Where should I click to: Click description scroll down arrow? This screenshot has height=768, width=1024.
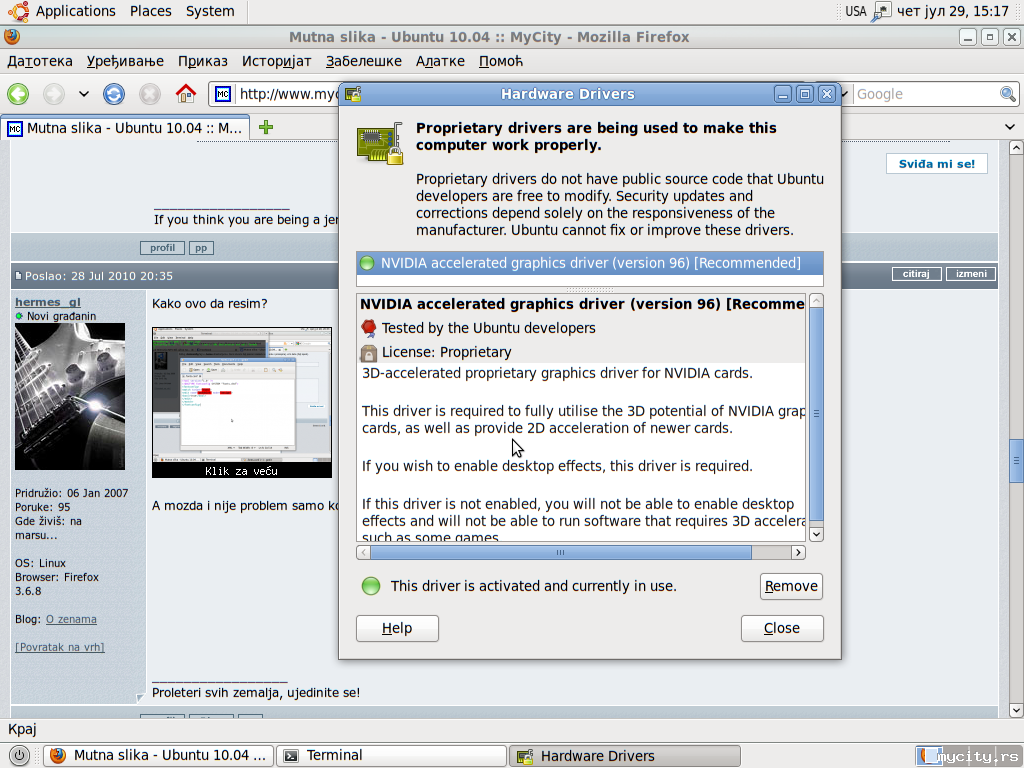click(x=816, y=534)
